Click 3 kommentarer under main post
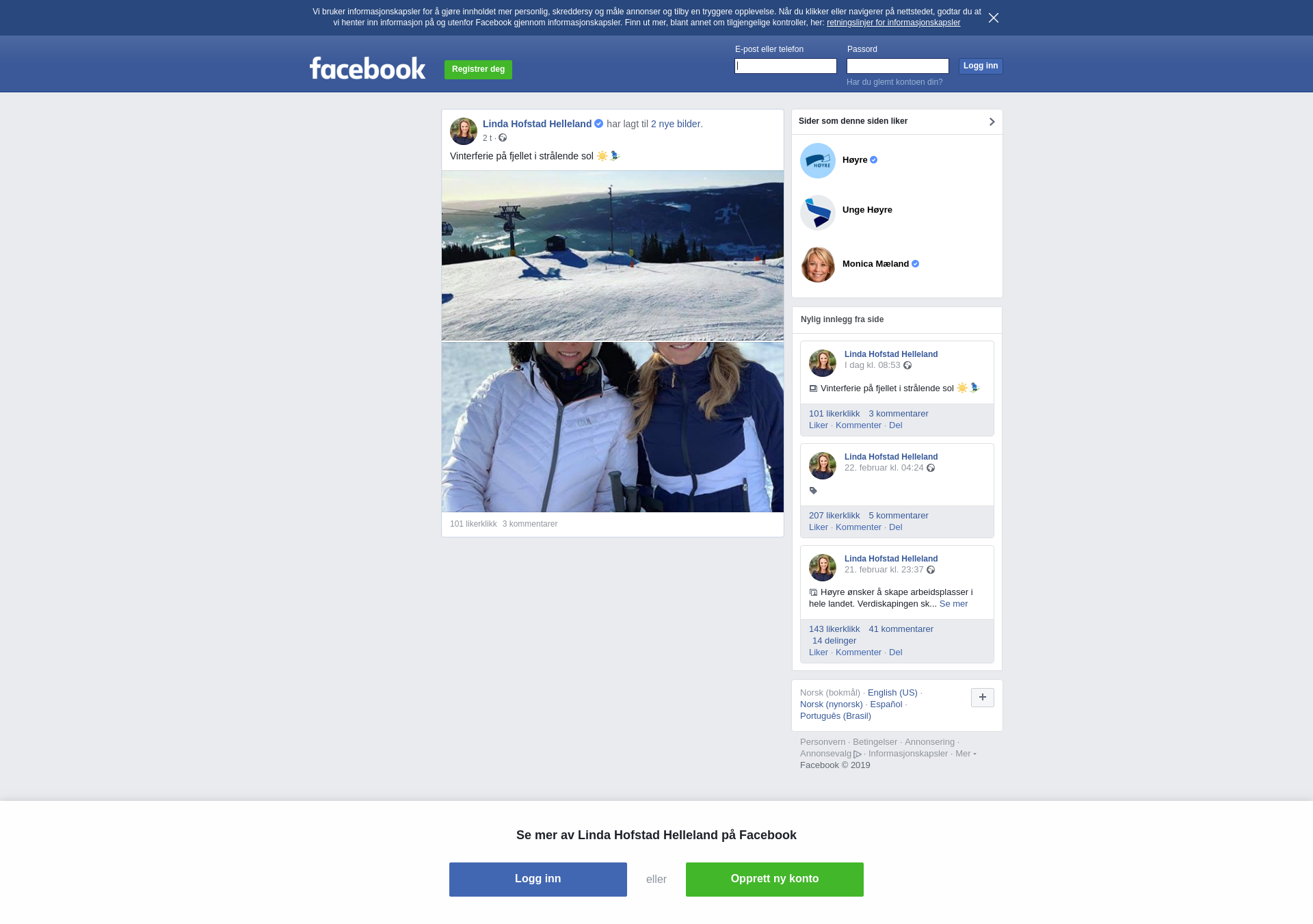Viewport: 1313px width, 924px height. point(530,524)
